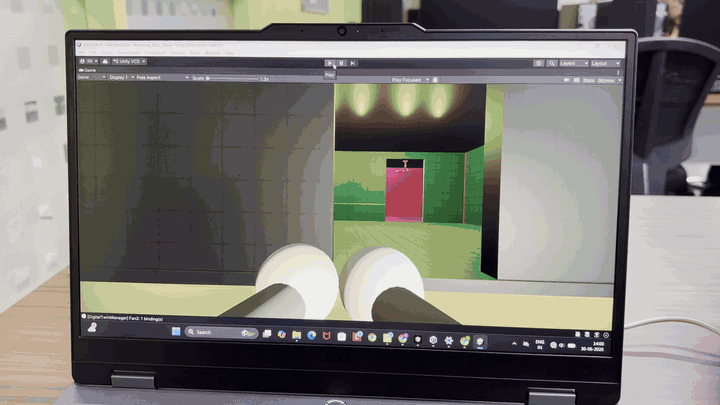
Task: Open the Component menu
Action: (155, 53)
